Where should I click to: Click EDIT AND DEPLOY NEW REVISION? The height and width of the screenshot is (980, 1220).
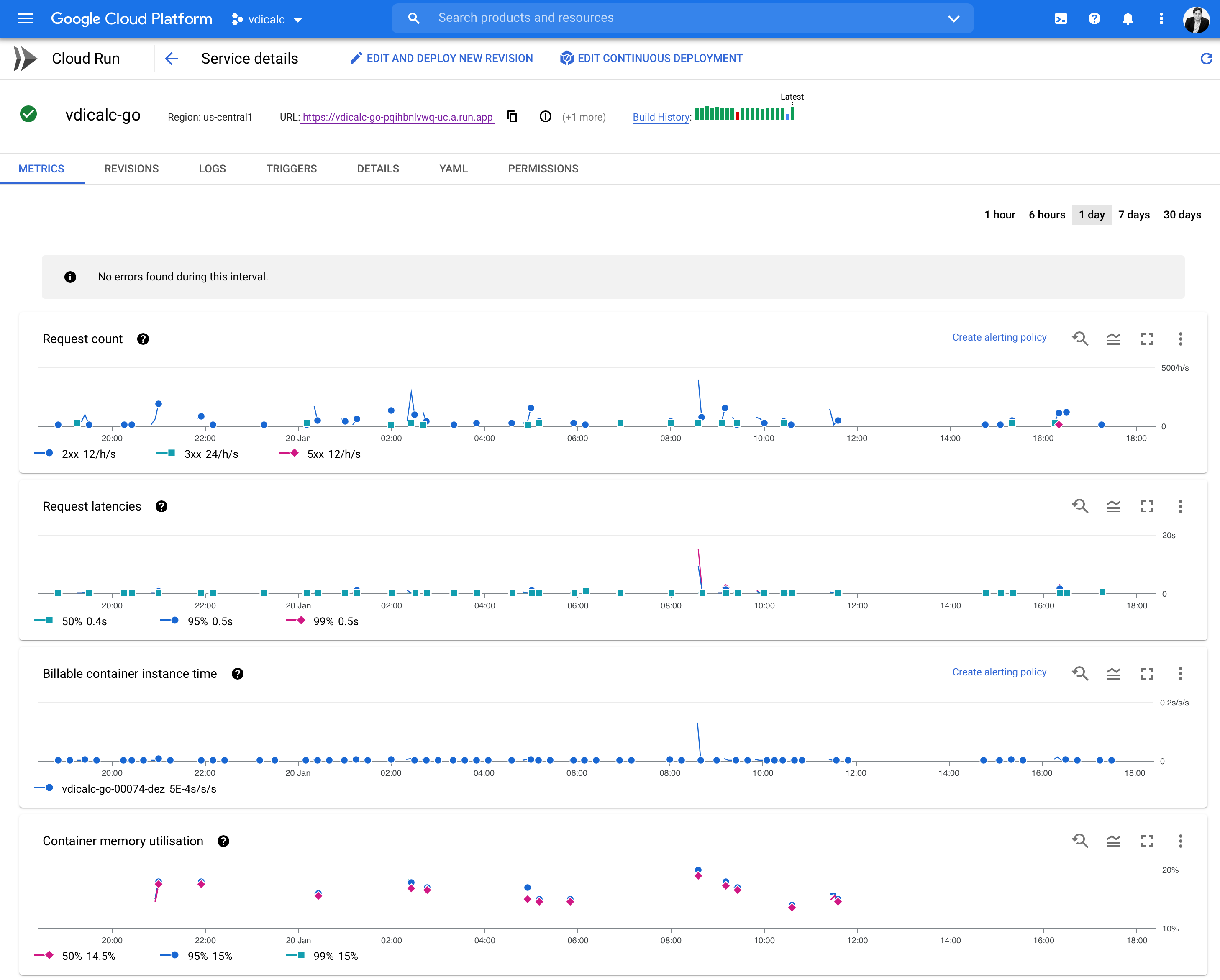pos(441,58)
